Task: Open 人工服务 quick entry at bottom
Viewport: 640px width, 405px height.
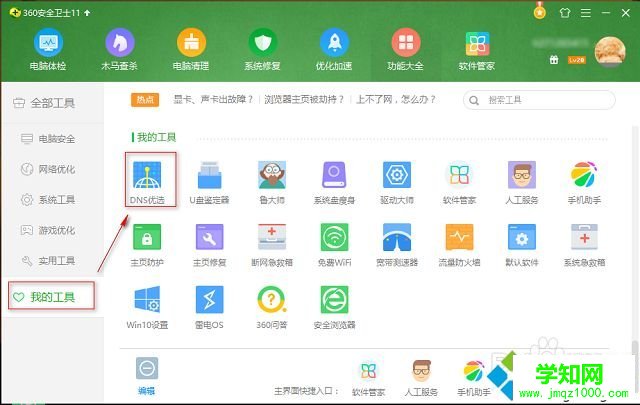Action: coord(421,380)
